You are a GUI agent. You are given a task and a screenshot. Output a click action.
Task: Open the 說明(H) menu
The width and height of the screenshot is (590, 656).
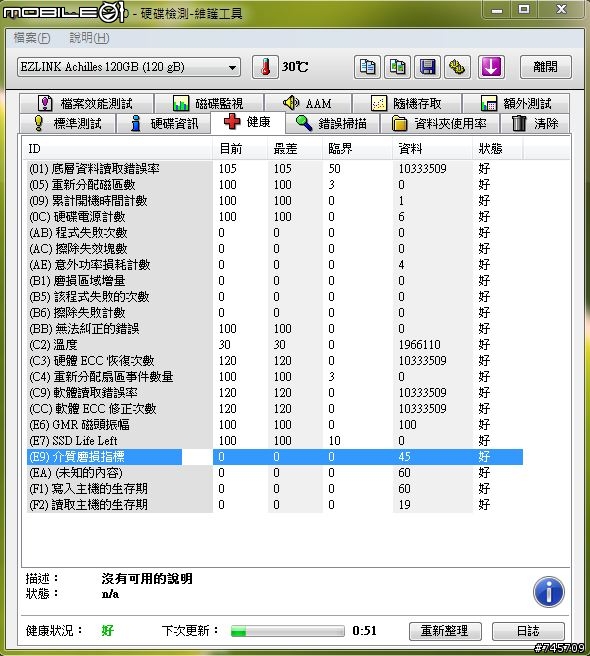pos(89,38)
